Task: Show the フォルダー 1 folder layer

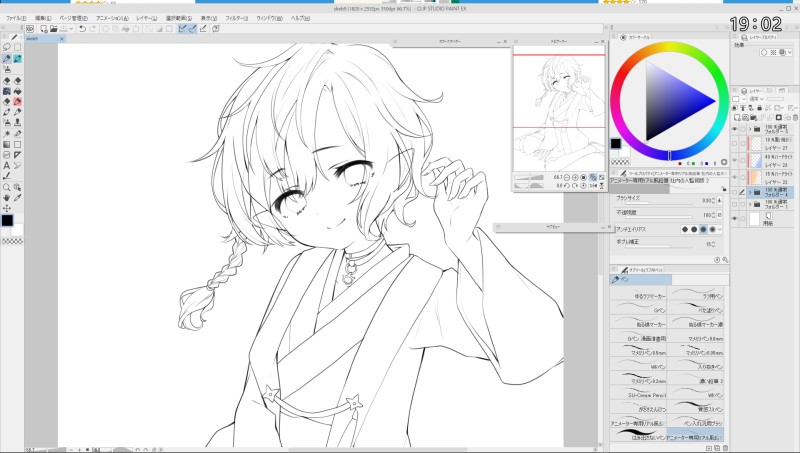Action: click(735, 205)
